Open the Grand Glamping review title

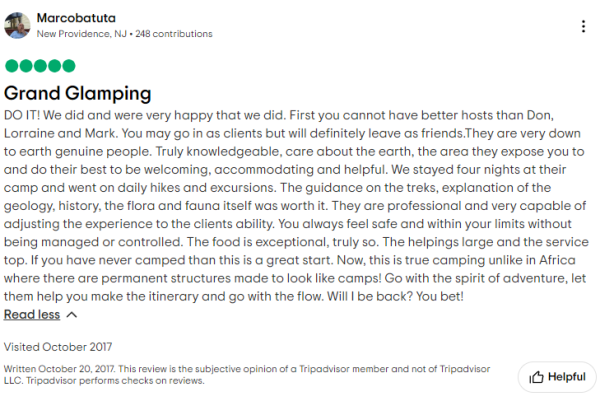(x=78, y=93)
